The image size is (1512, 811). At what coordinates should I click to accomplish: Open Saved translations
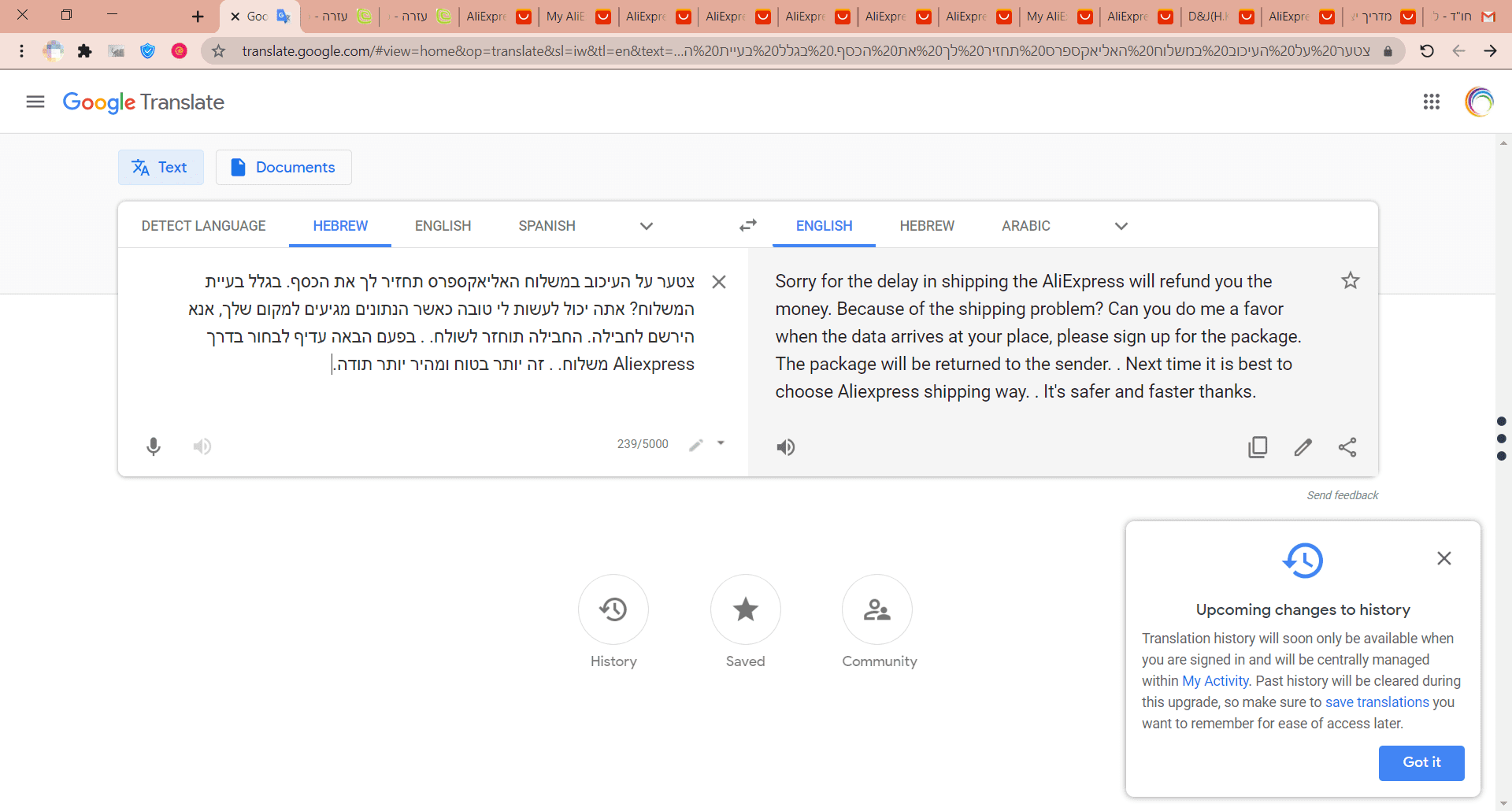[746, 609]
